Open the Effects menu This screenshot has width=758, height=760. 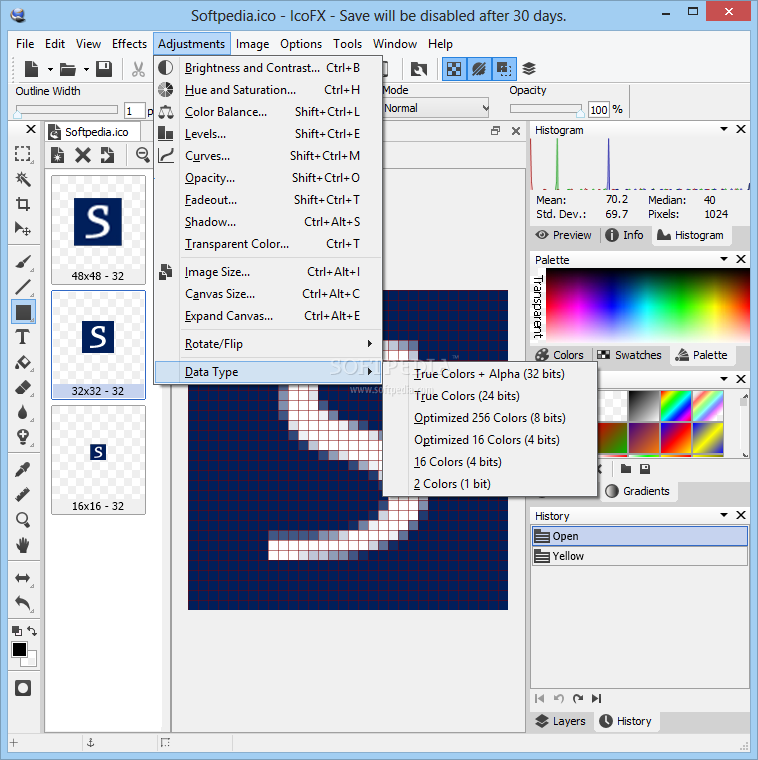[x=129, y=44]
